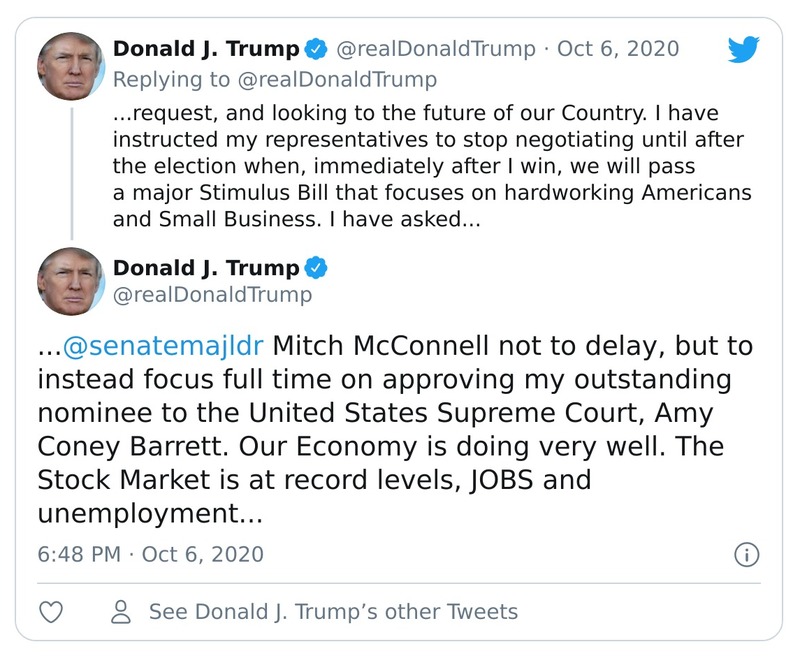Select Donald Trump's profile picture on the top tweet
The width and height of the screenshot is (800, 665).
(72, 58)
